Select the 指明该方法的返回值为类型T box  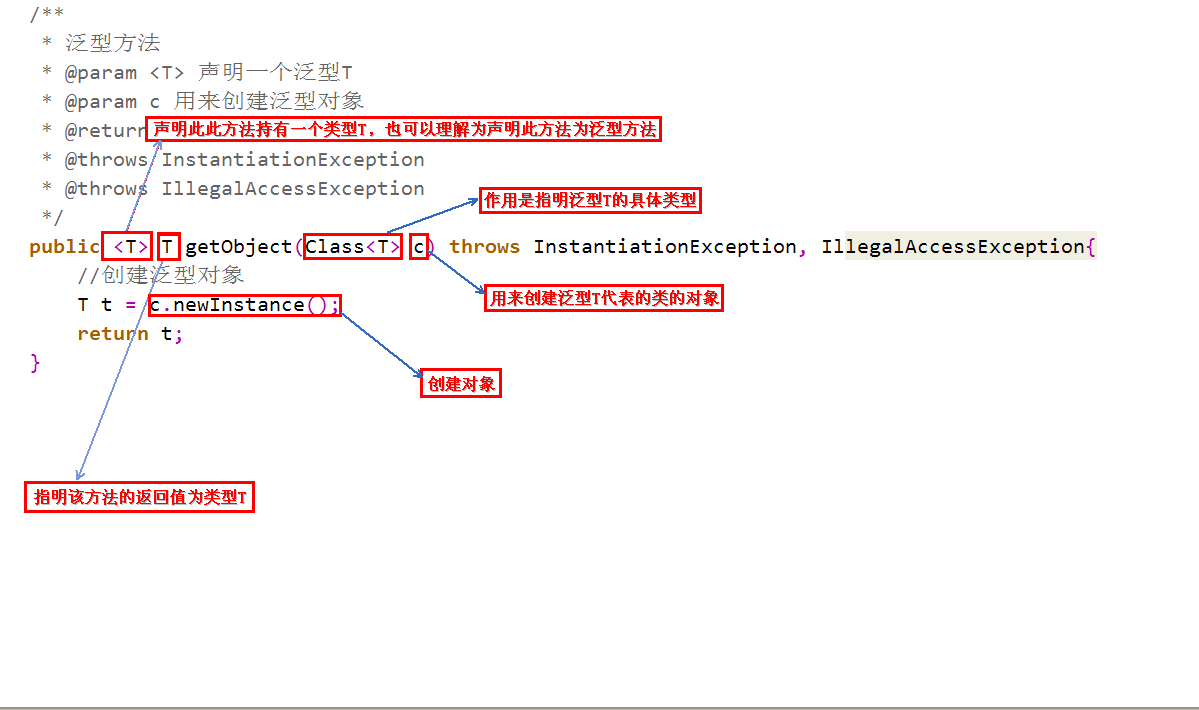coord(138,496)
